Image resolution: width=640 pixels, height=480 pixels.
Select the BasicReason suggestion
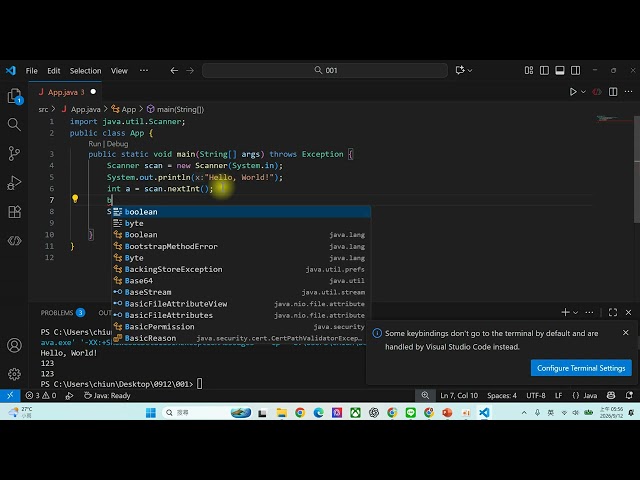[x=241, y=338]
